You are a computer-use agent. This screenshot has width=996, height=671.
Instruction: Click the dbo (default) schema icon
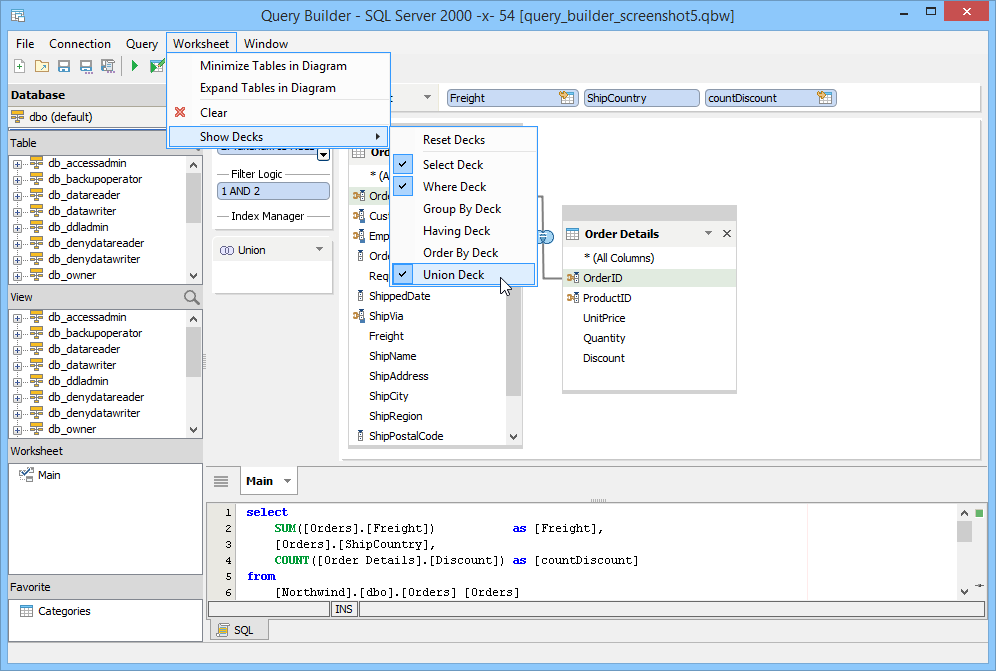tap(18, 117)
